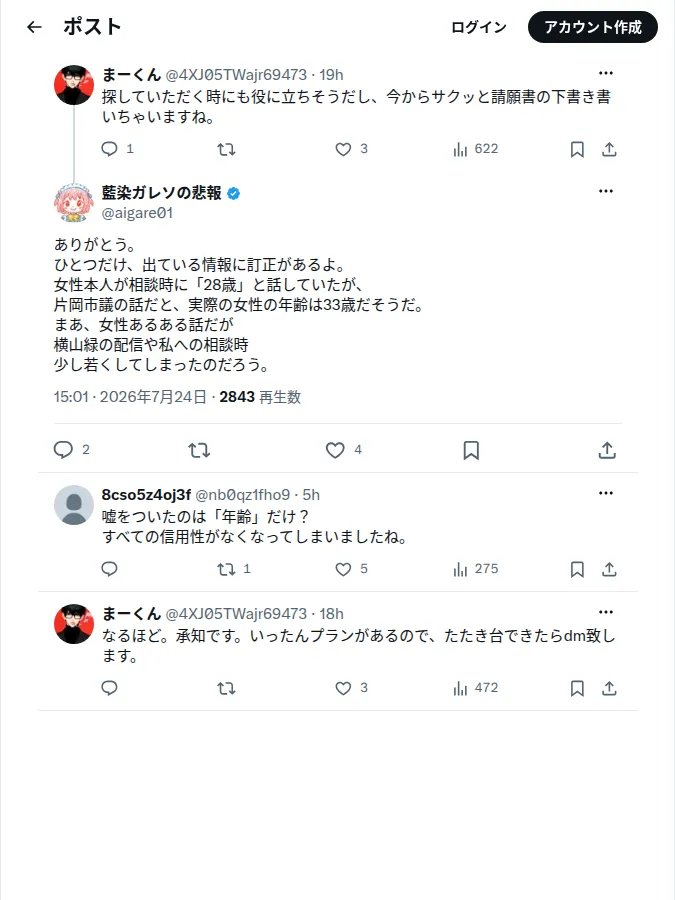Click the ログイン button
The width and height of the screenshot is (675, 900).
click(479, 27)
